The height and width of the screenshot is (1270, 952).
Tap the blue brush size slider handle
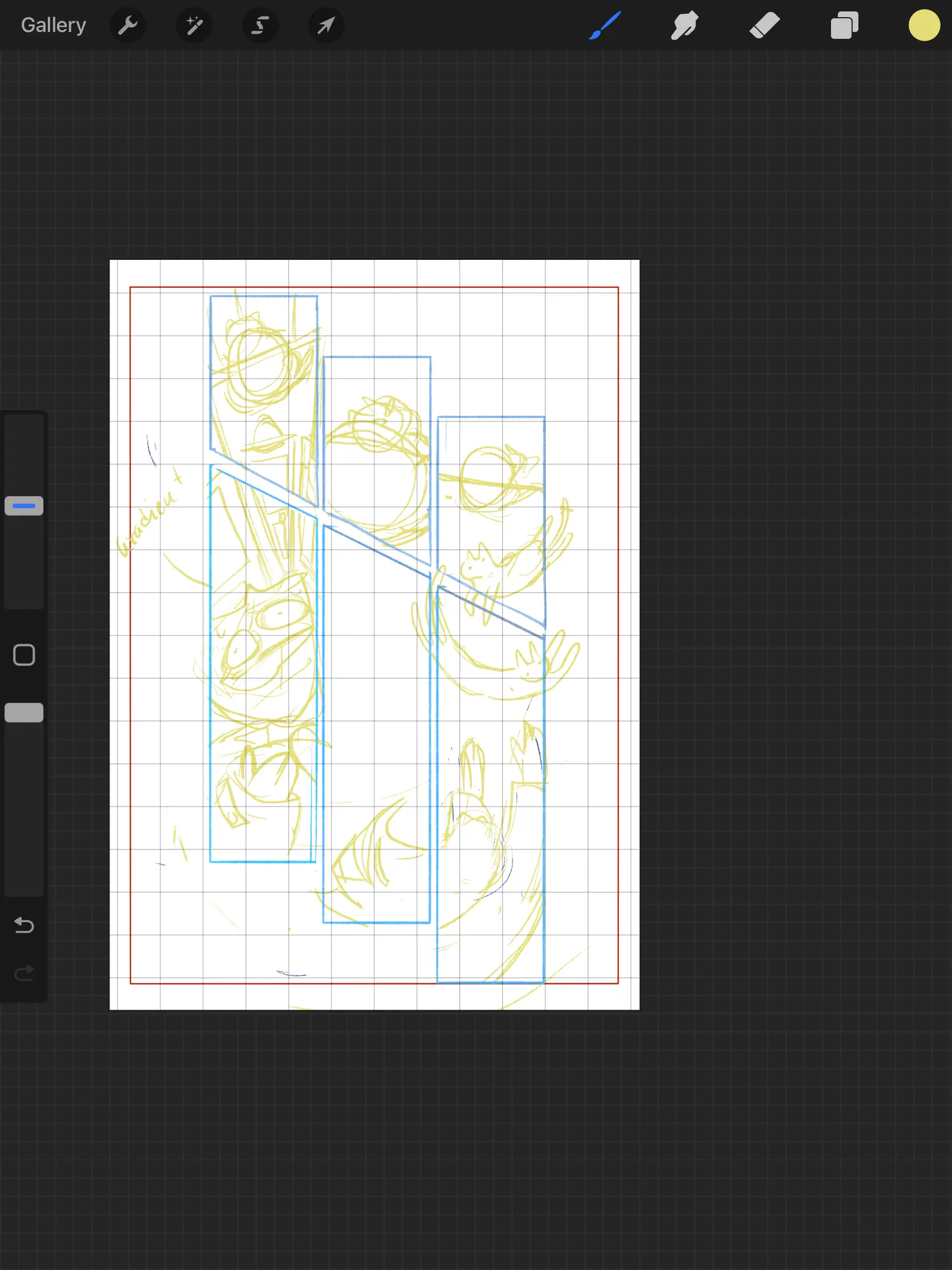coord(24,506)
